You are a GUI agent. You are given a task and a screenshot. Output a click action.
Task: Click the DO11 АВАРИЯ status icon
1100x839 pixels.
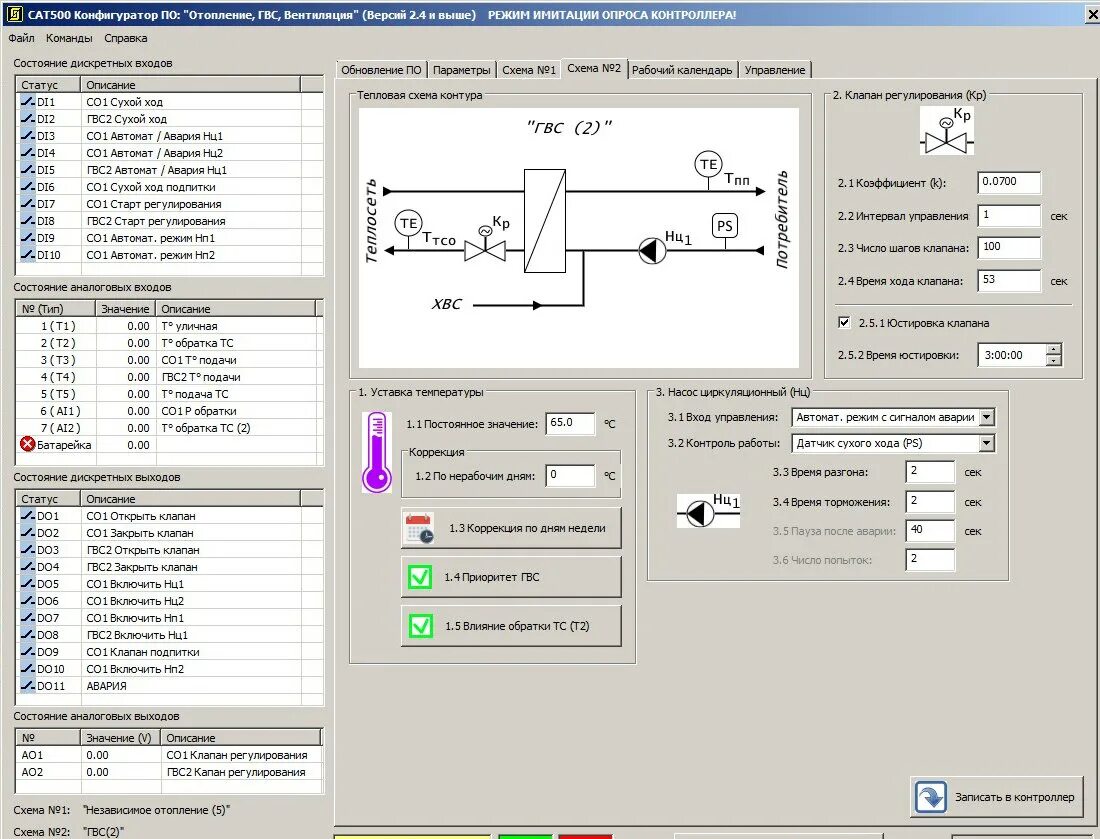tap(27, 685)
